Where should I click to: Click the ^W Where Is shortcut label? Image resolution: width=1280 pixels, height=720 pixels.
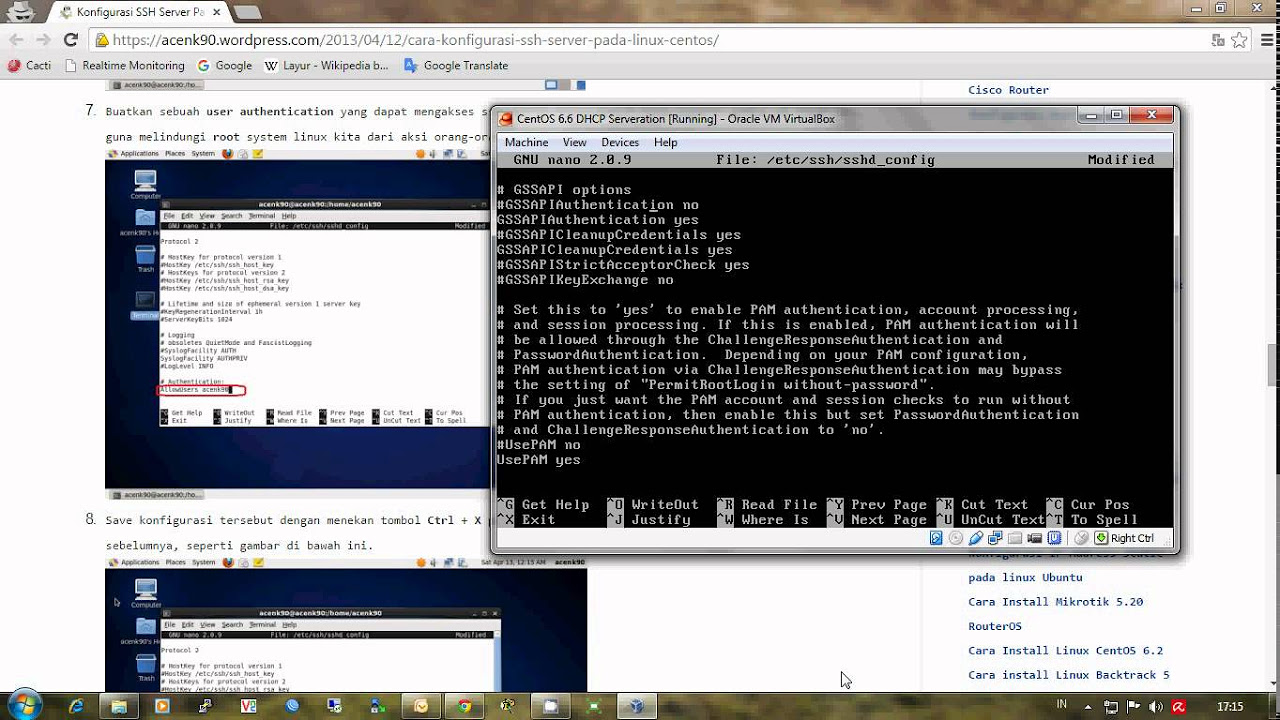pyautogui.click(x=763, y=520)
